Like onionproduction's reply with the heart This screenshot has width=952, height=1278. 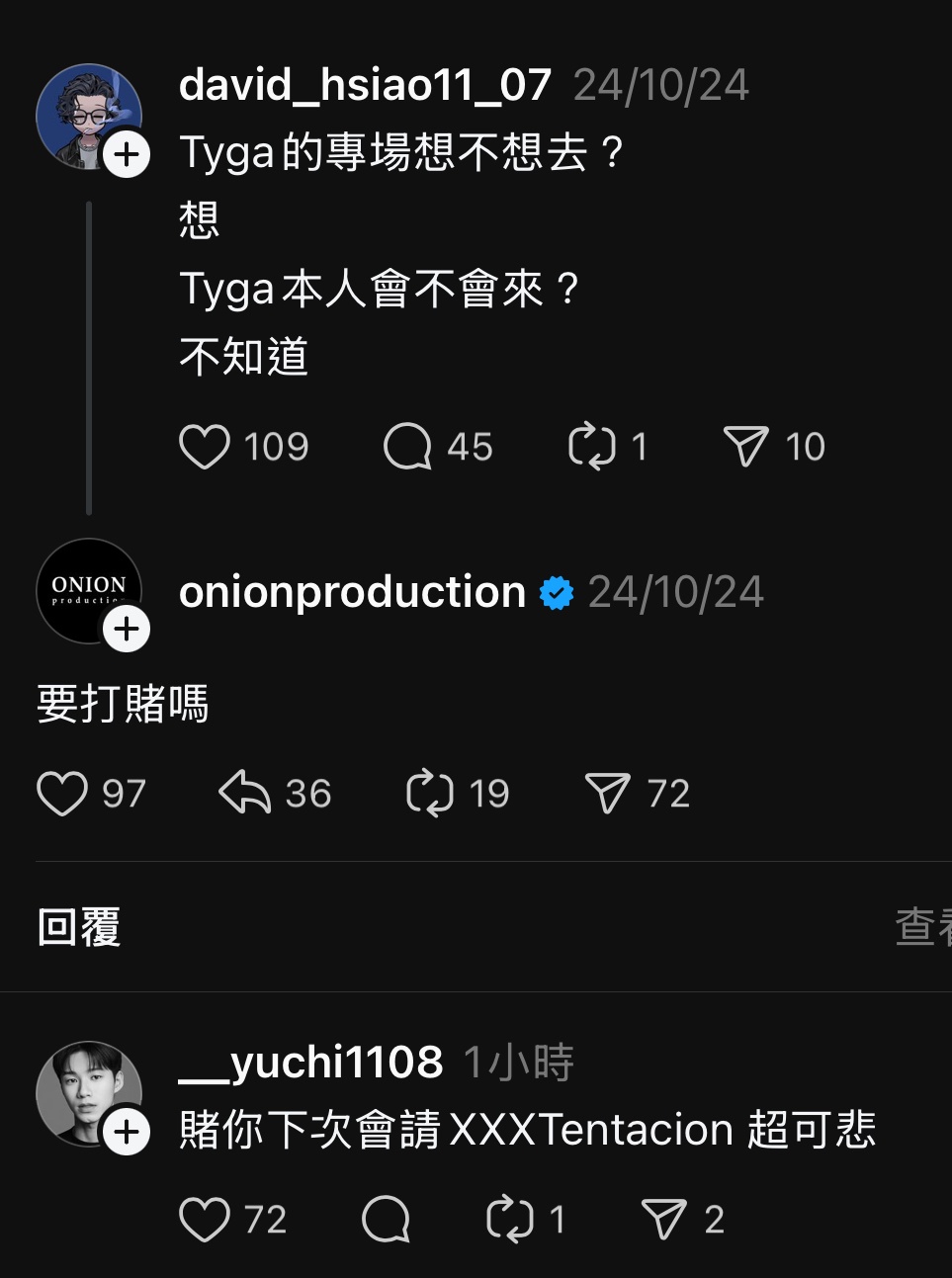(62, 794)
